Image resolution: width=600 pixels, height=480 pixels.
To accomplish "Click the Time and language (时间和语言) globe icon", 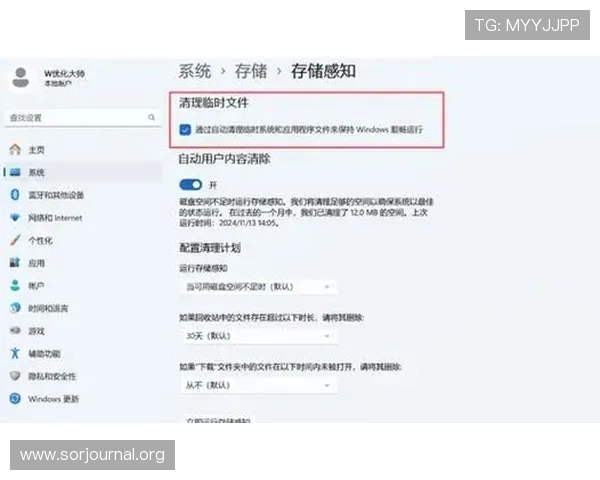I will coord(15,308).
